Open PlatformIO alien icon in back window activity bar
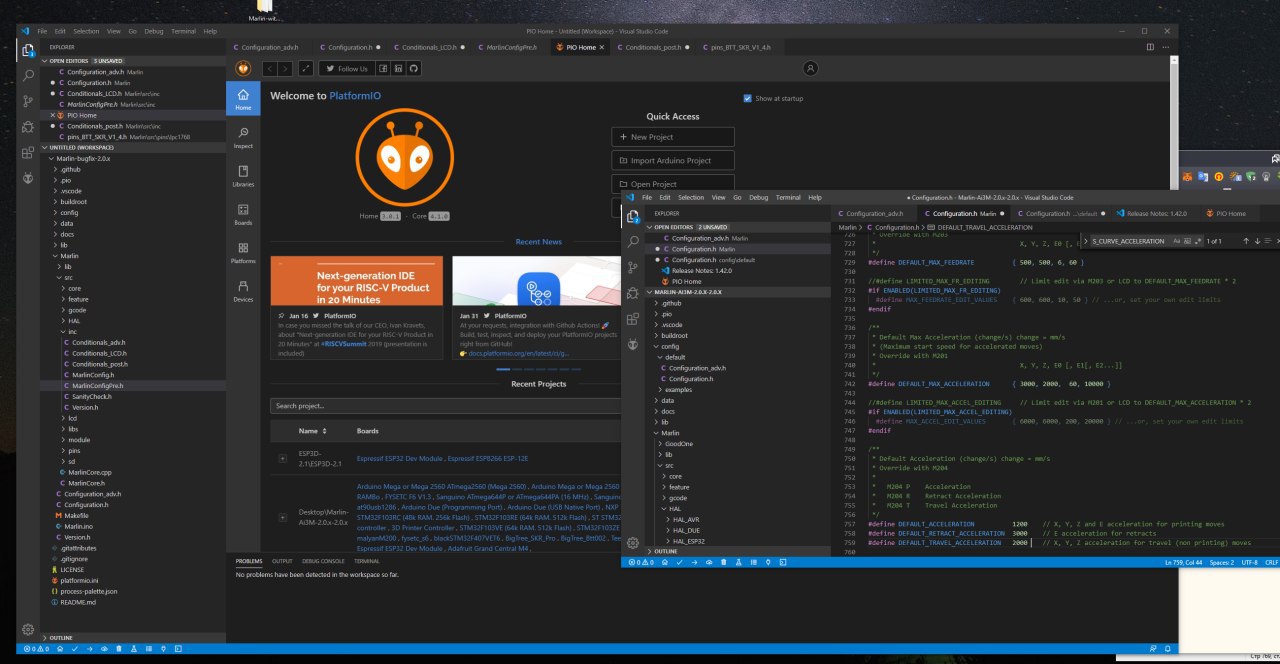Image resolution: width=1280 pixels, height=664 pixels. (x=28, y=177)
